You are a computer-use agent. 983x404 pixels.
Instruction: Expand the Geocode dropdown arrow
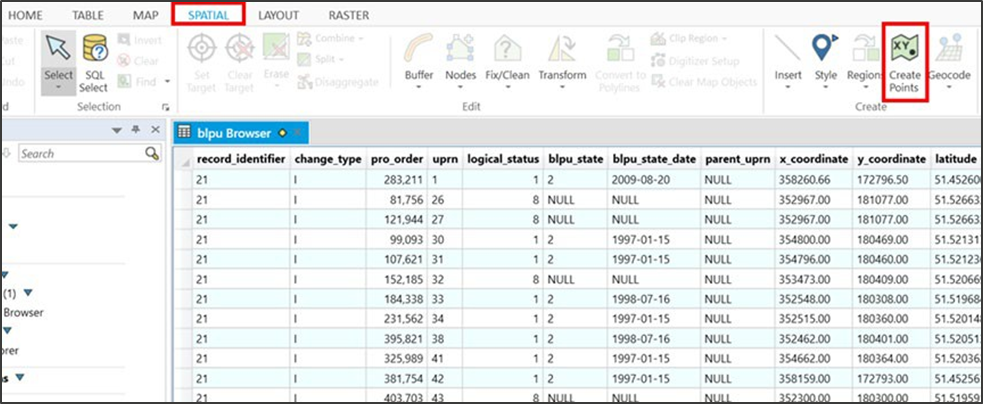[949, 88]
